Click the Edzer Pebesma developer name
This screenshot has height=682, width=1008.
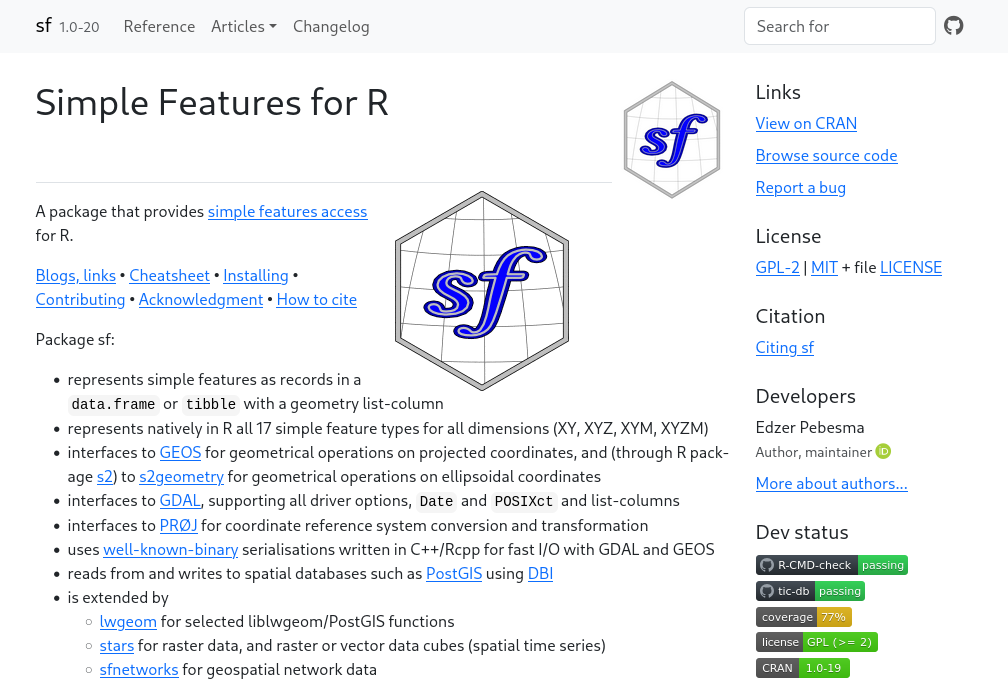pyautogui.click(x=810, y=427)
